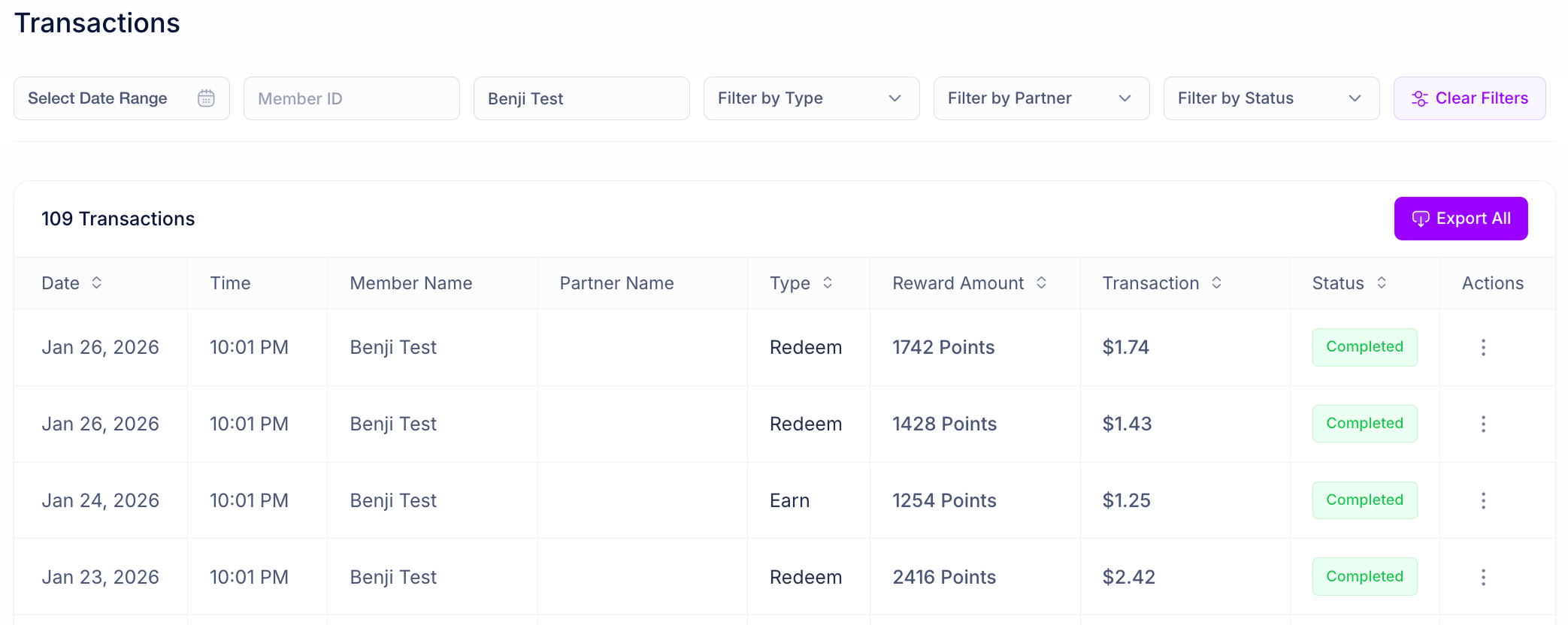Expand the Filter by Status dropdown
Viewport: 1568px width, 625px height.
(1271, 98)
